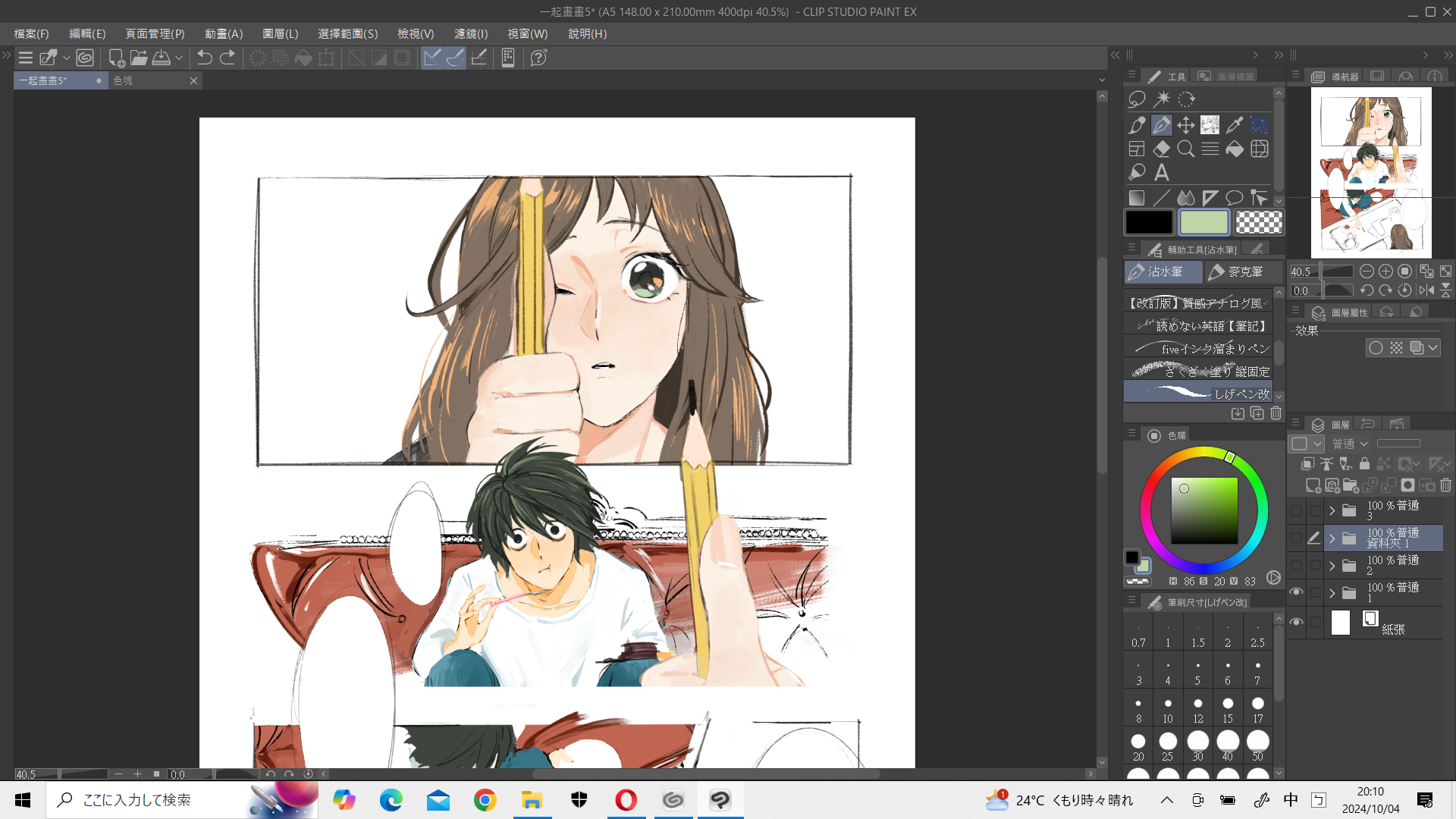
Task: Click the New canvas icon
Action: (x=116, y=58)
